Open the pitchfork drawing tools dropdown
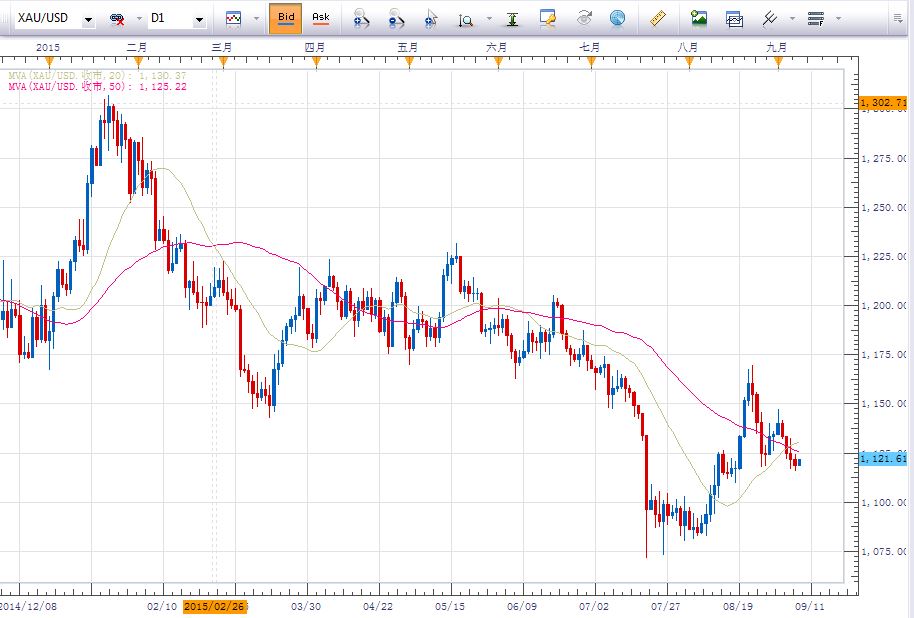The image size is (914, 618). tap(792, 19)
